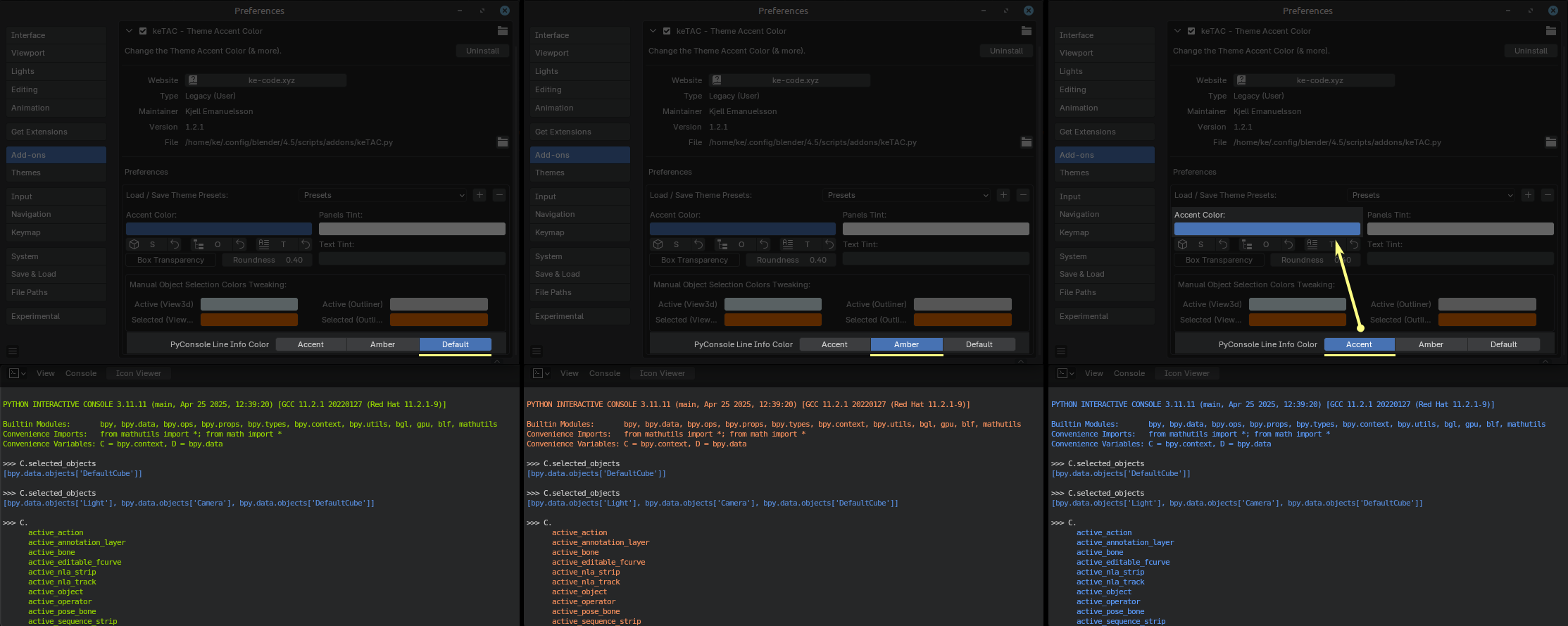Click the add preset plus icon in the middle window
1568x626 pixels.
point(1003,195)
